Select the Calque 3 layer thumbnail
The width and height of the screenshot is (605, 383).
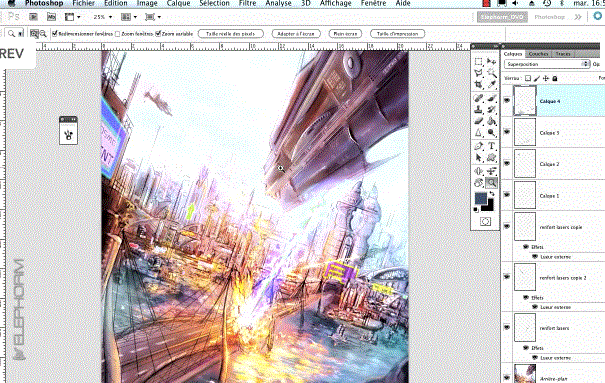(x=525, y=132)
